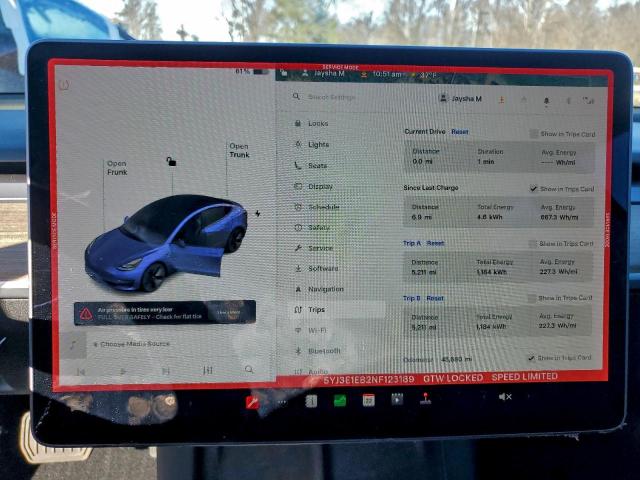This screenshot has width=640, height=480.
Task: Open the Display settings menu
Action: click(x=314, y=186)
